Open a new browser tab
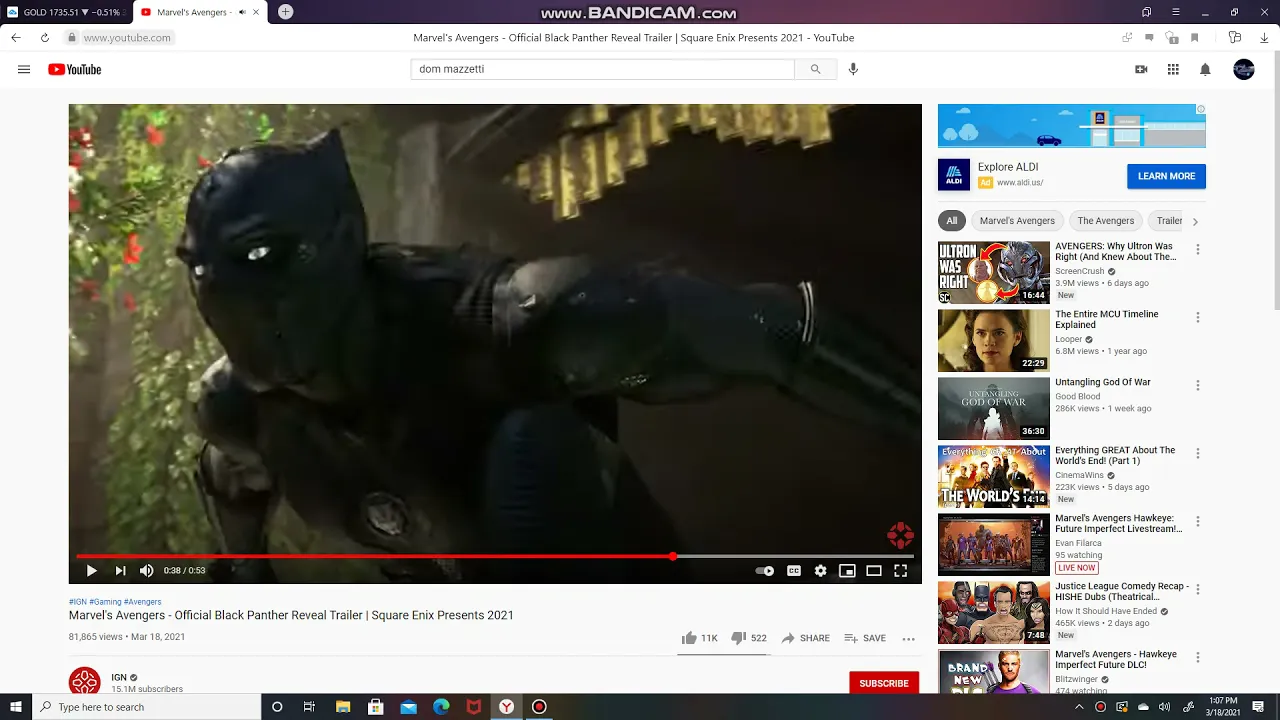Screen dimensions: 1280x720 tap(286, 12)
